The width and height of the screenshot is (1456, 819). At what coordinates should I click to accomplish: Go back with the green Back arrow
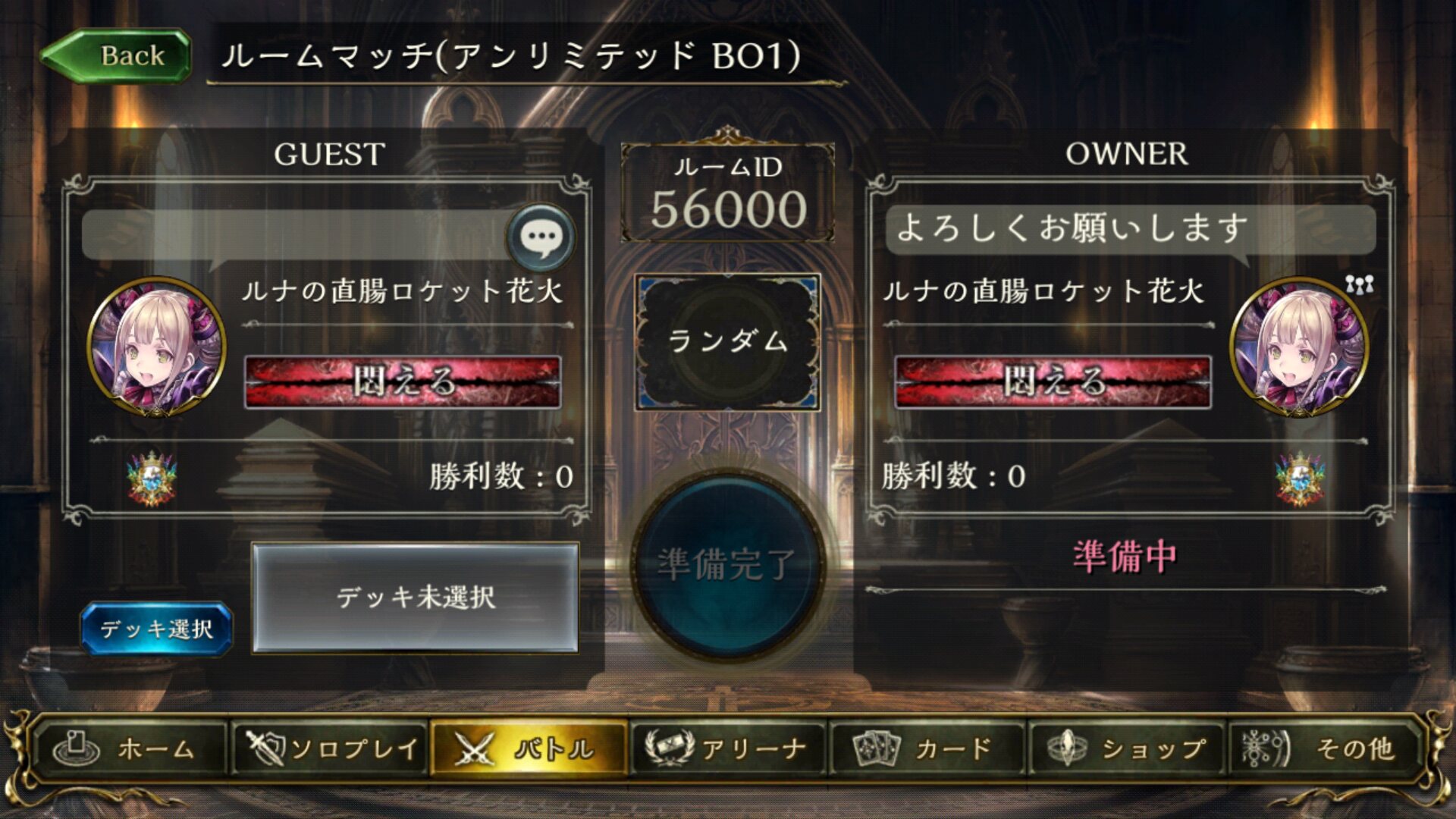coord(115,55)
